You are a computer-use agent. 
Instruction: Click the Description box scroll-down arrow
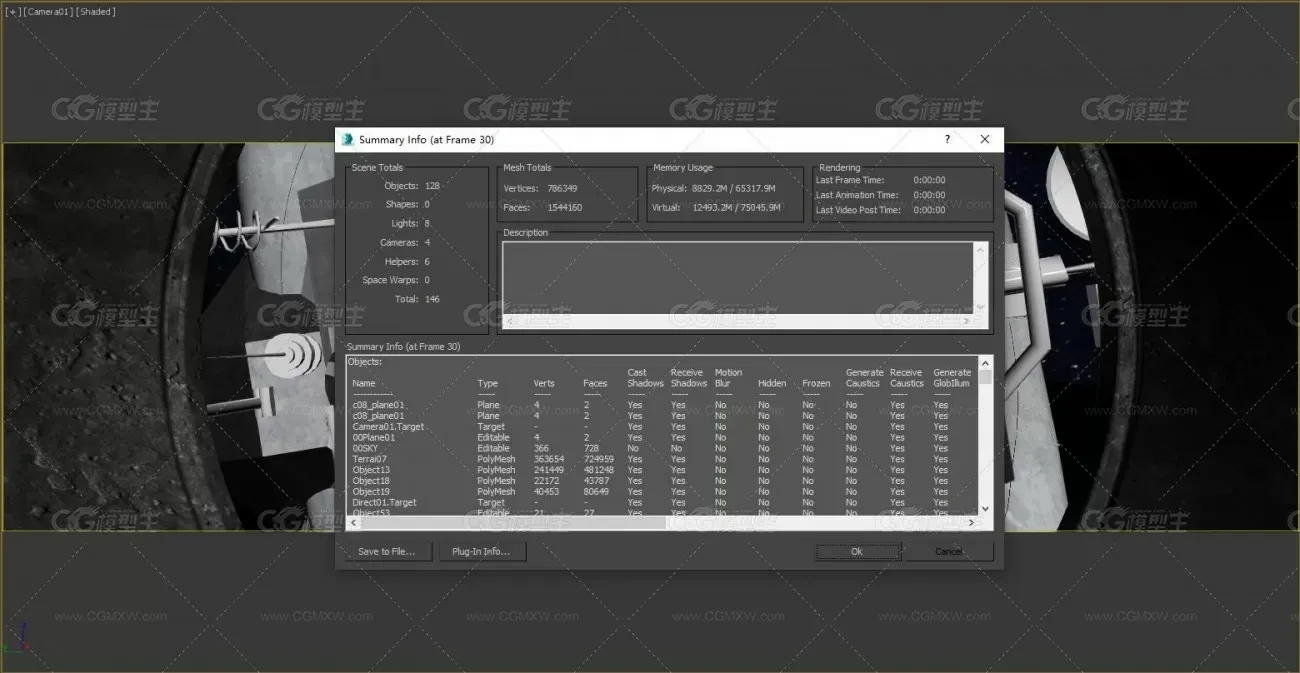pos(980,308)
